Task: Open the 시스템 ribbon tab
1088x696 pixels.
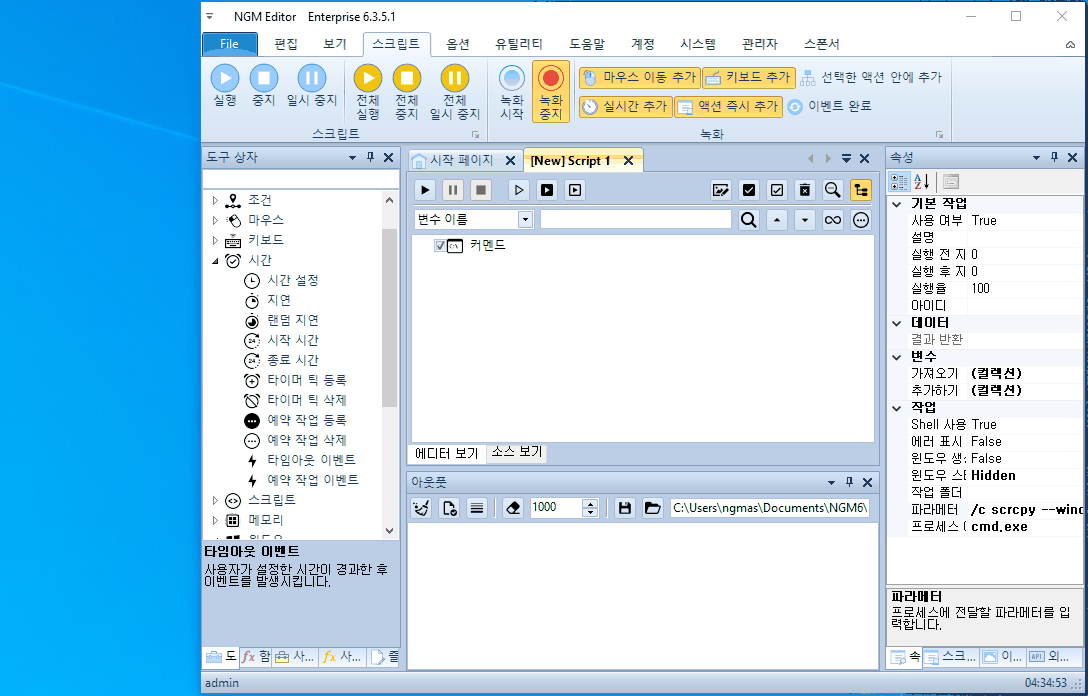Action: (x=698, y=44)
